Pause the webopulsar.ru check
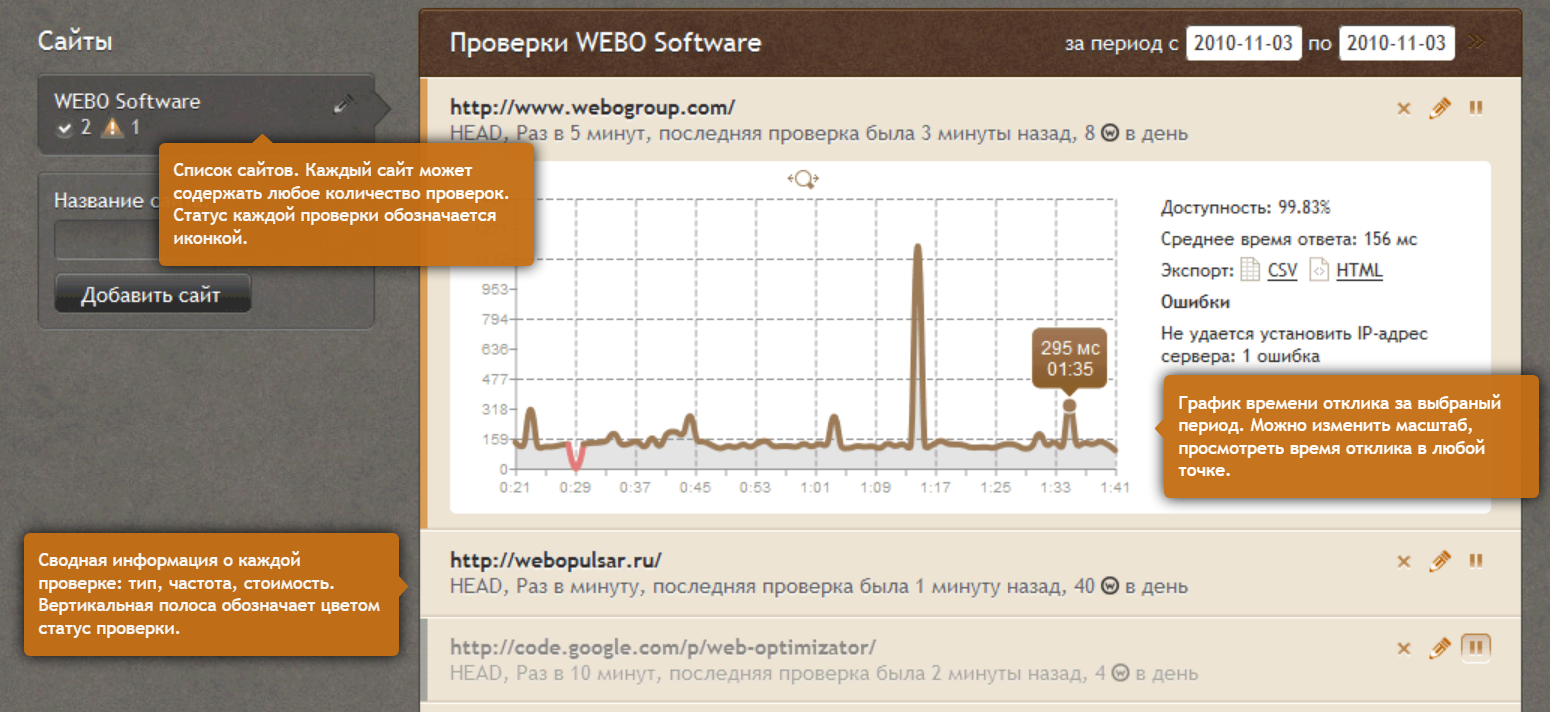1550x712 pixels. (x=1475, y=561)
